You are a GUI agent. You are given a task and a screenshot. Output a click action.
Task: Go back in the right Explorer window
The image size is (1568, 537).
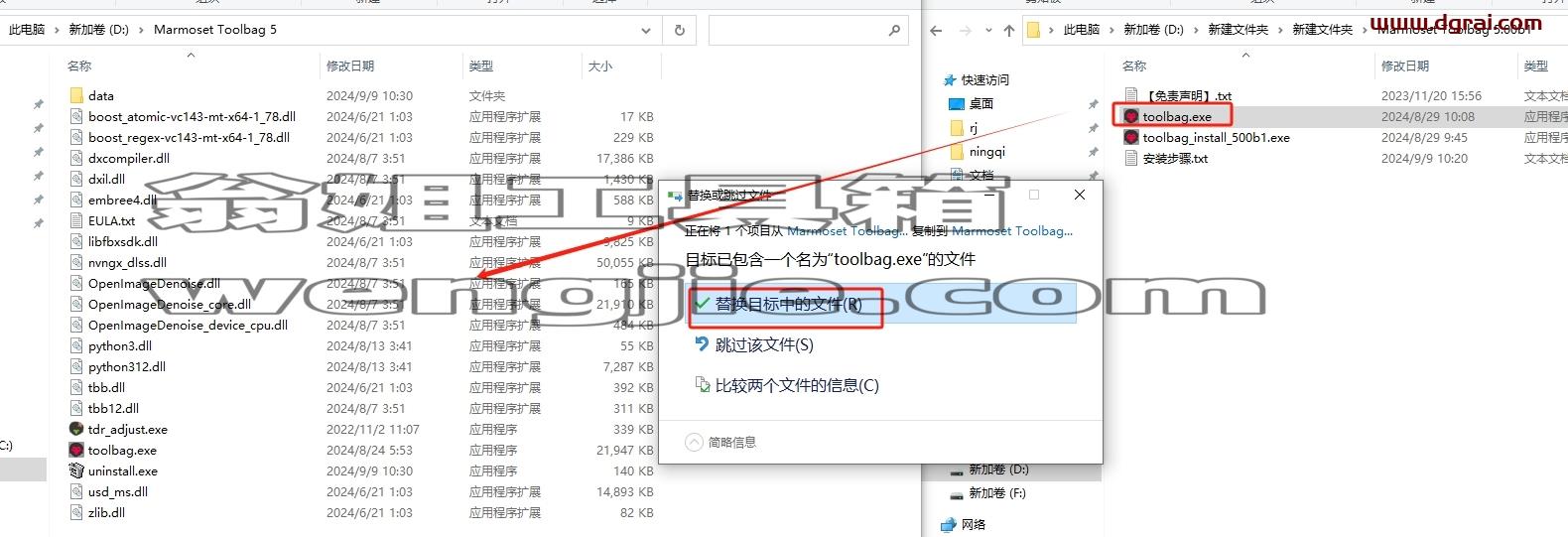click(936, 30)
